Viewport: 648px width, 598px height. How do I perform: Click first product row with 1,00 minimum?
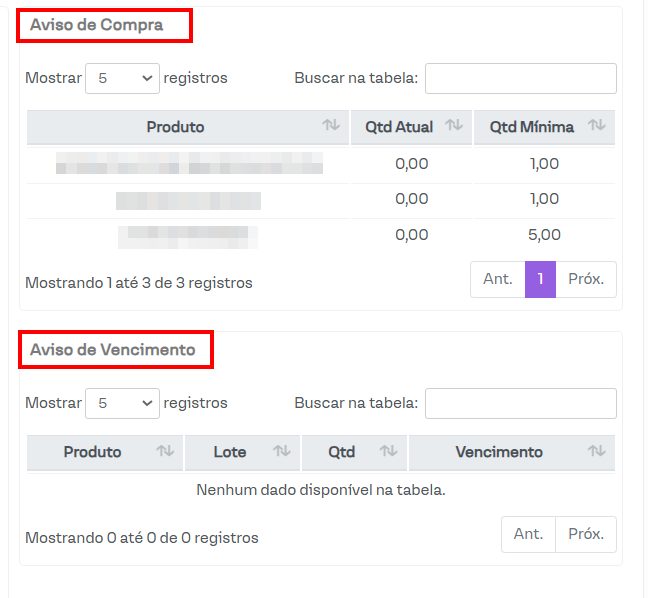tap(189, 164)
